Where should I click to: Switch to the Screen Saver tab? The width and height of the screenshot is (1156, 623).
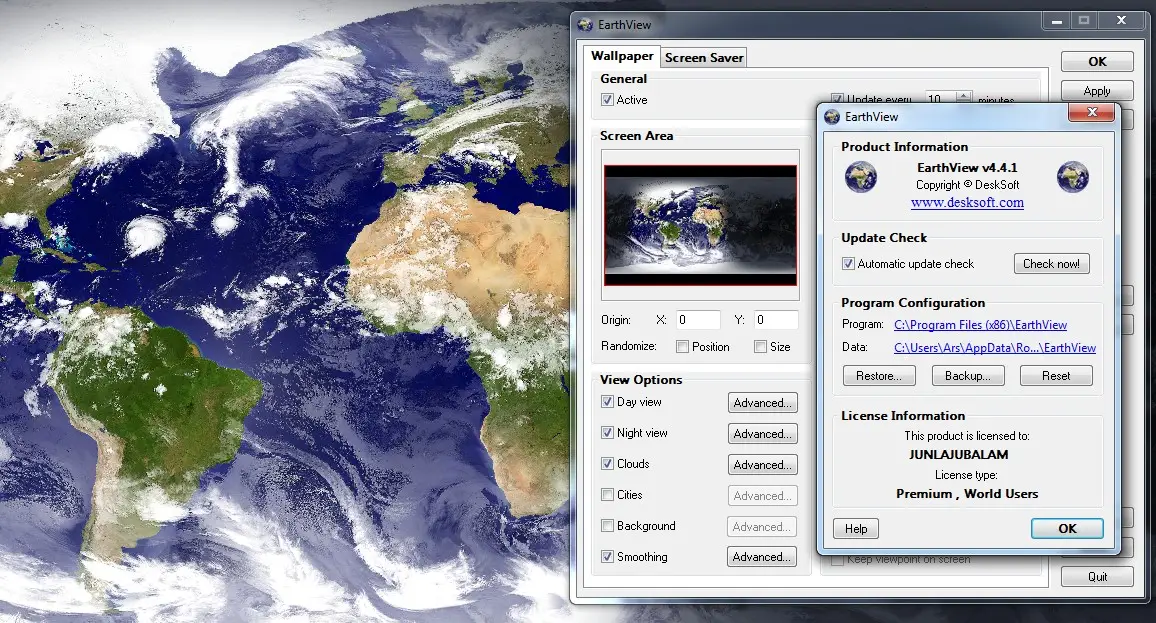point(704,58)
